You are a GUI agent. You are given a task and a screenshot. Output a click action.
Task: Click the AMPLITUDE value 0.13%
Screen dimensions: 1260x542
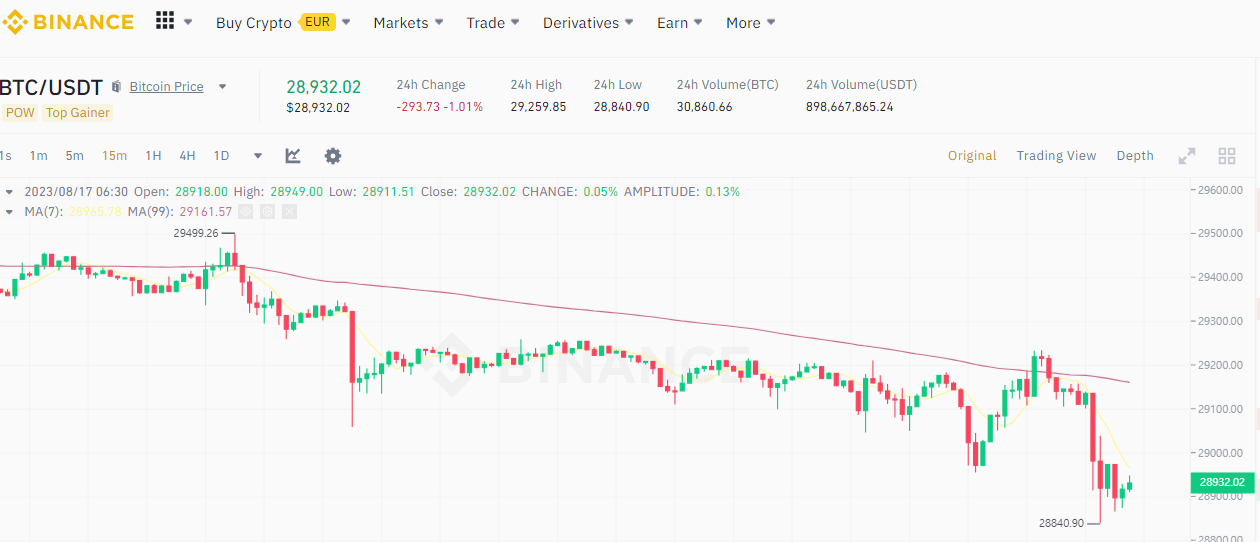click(x=722, y=191)
